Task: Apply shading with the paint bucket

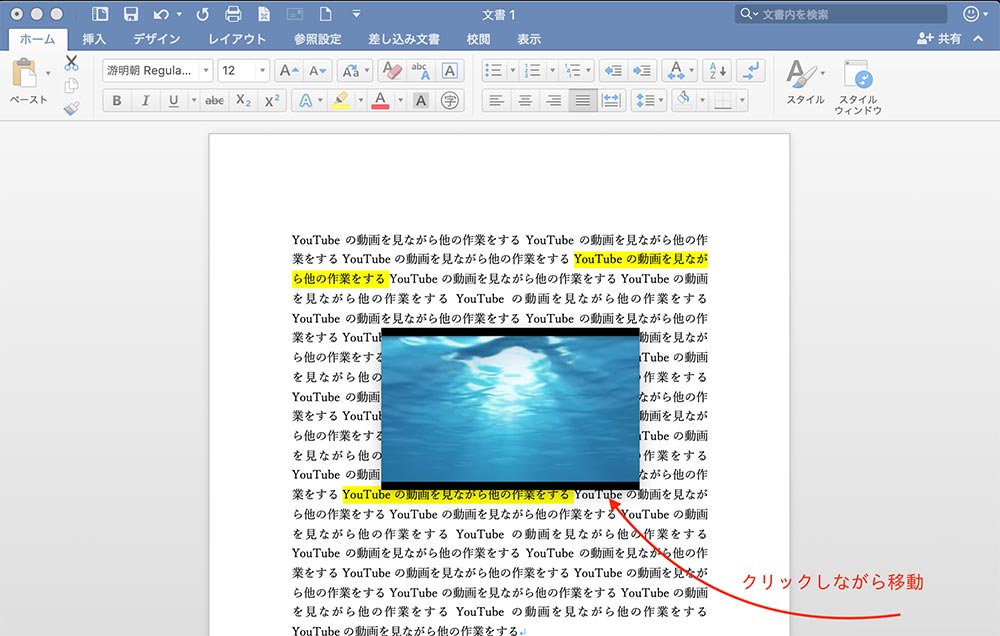Action: coord(683,100)
